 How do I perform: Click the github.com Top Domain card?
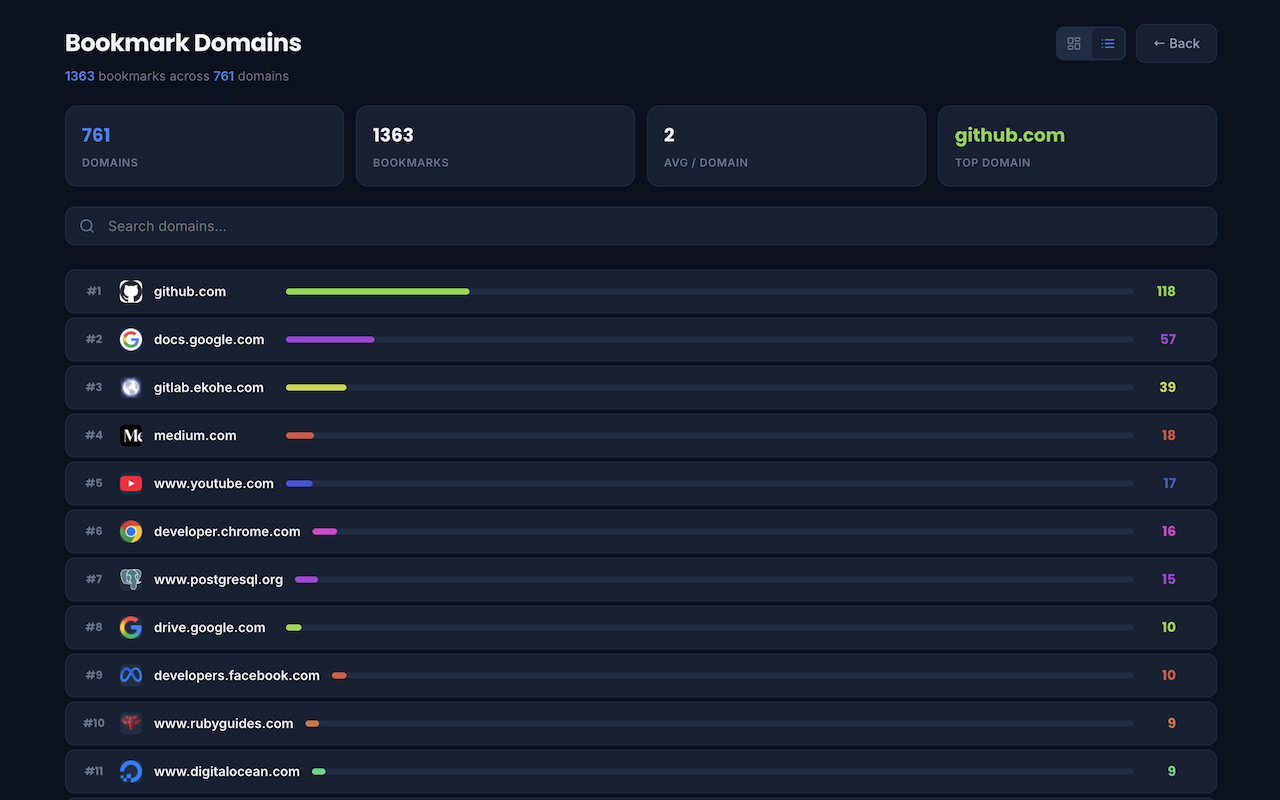1077,146
